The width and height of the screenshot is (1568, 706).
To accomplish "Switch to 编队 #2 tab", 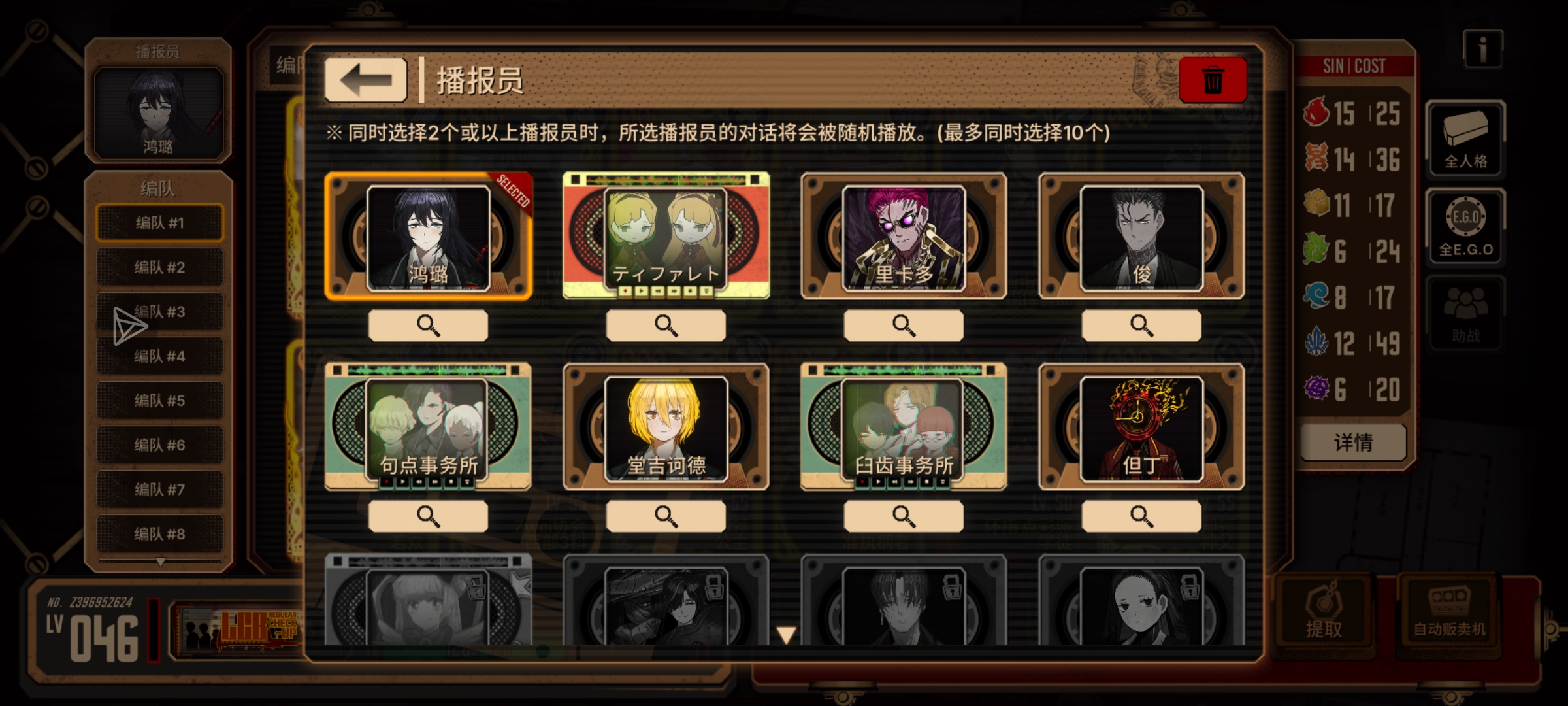I will pos(160,267).
